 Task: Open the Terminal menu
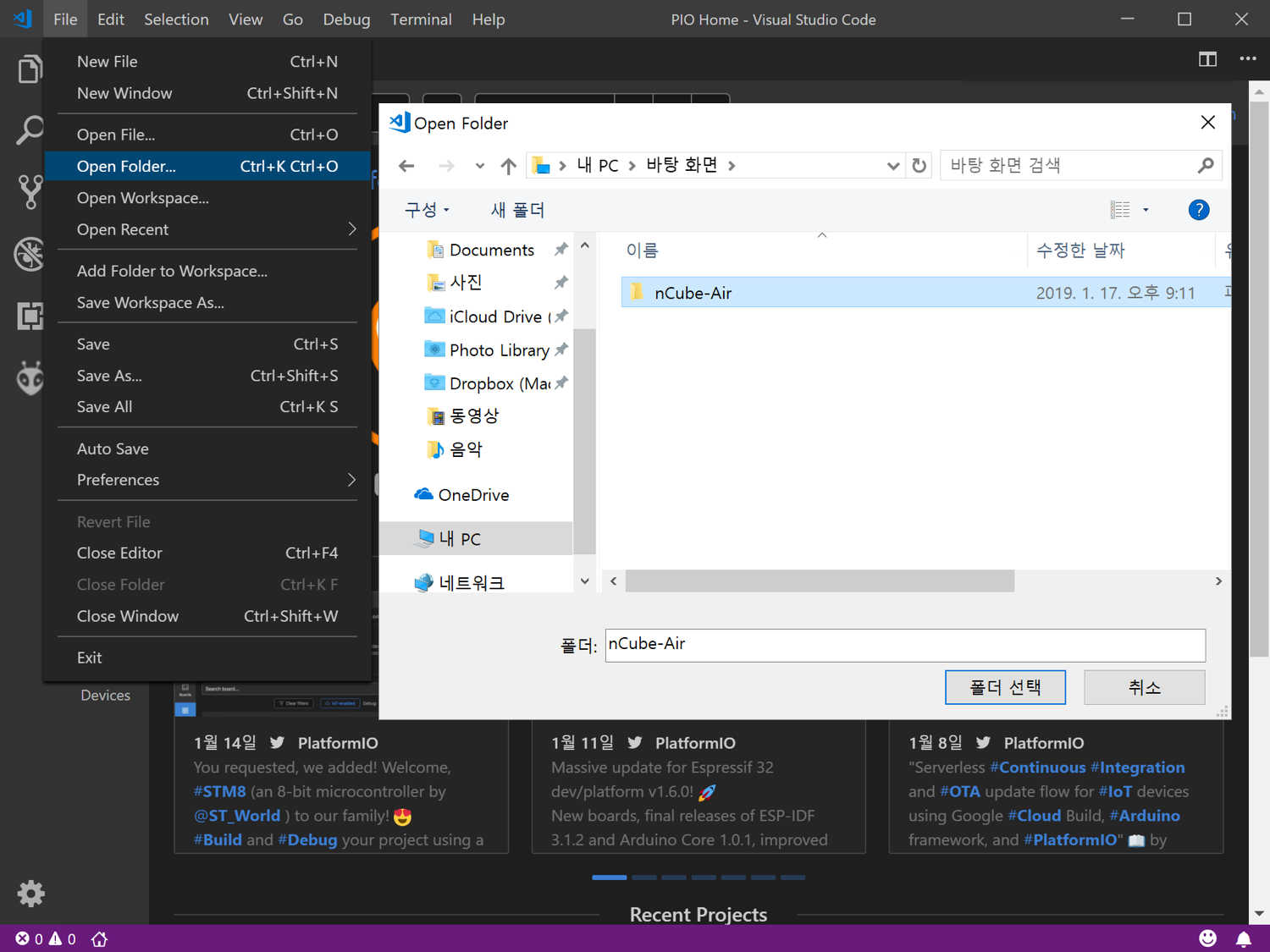coord(421,19)
